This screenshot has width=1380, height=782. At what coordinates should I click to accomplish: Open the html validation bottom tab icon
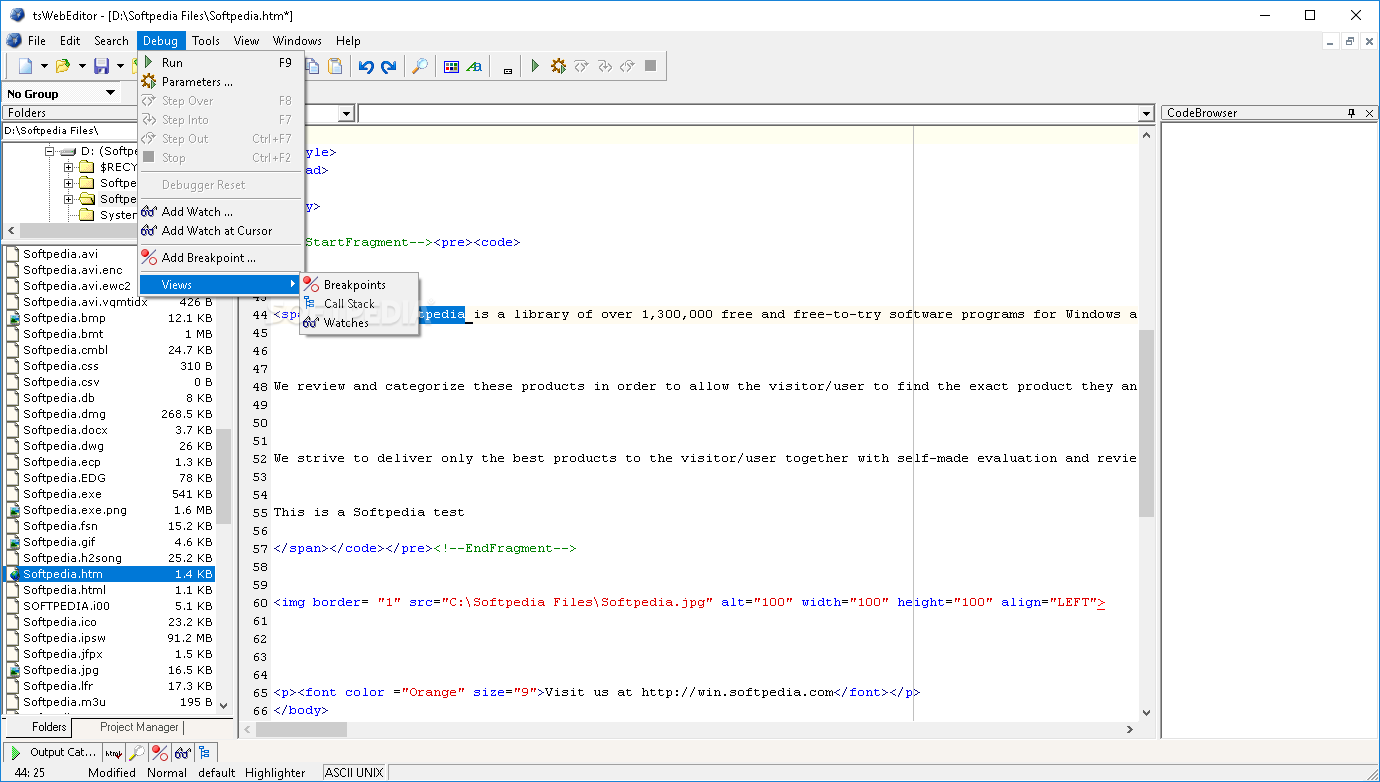tap(114, 752)
